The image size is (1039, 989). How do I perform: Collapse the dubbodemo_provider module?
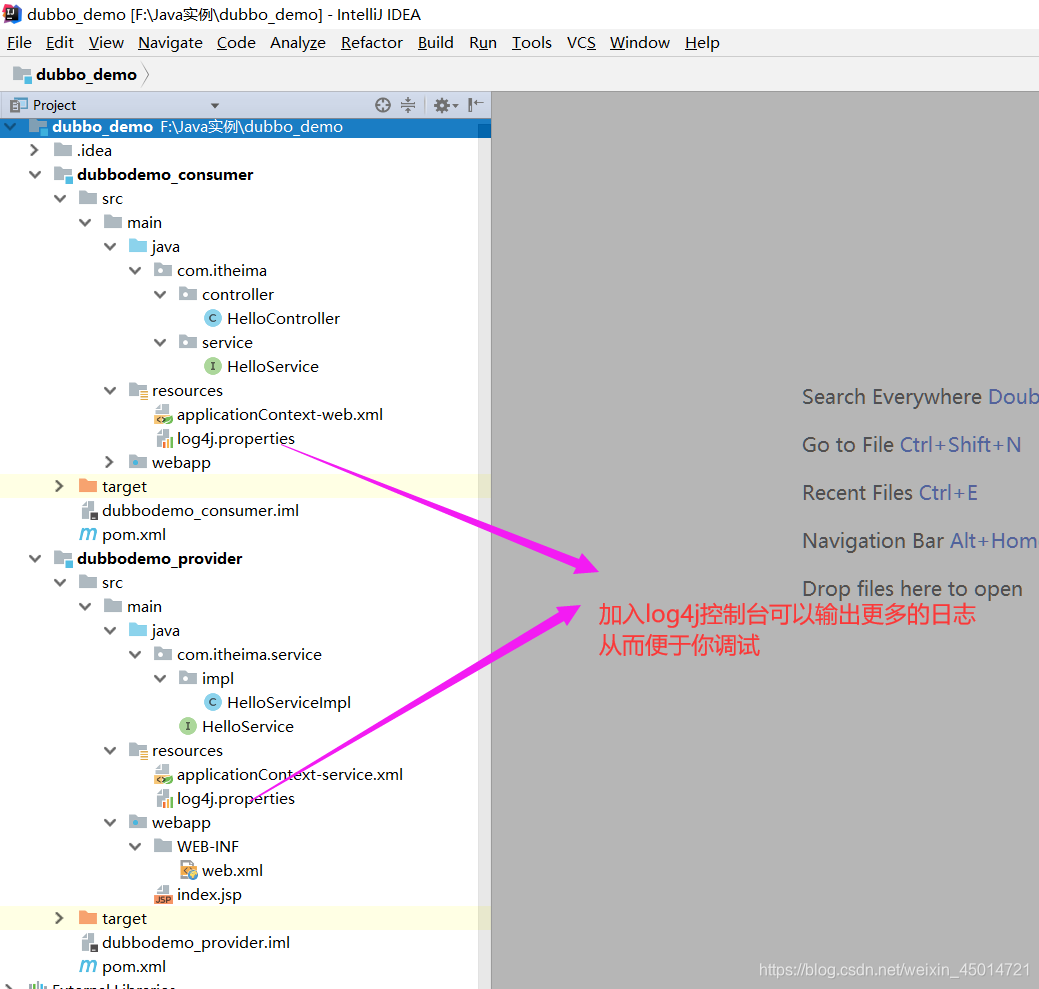coord(34,559)
